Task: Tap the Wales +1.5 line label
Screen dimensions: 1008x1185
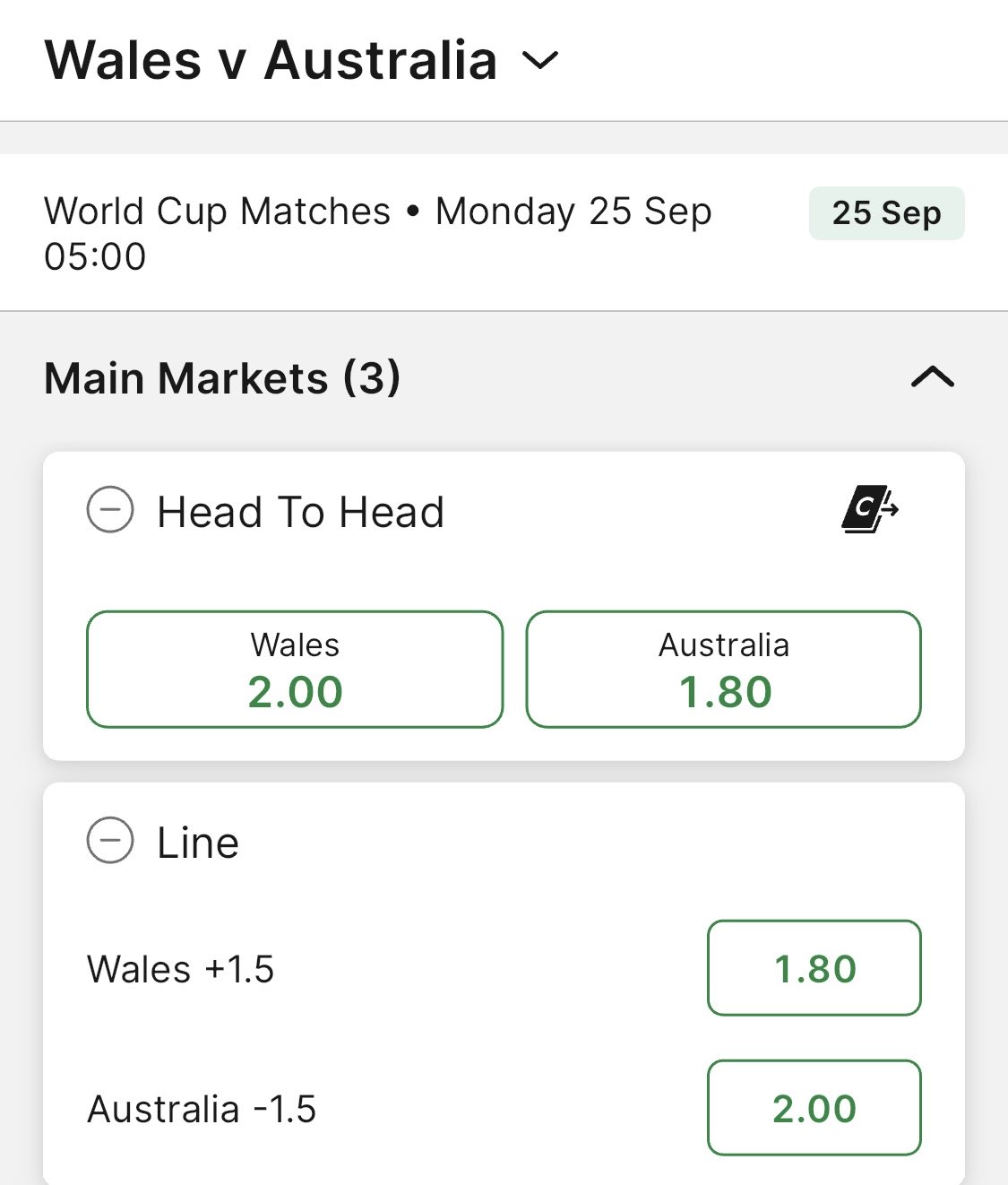Action: [180, 969]
